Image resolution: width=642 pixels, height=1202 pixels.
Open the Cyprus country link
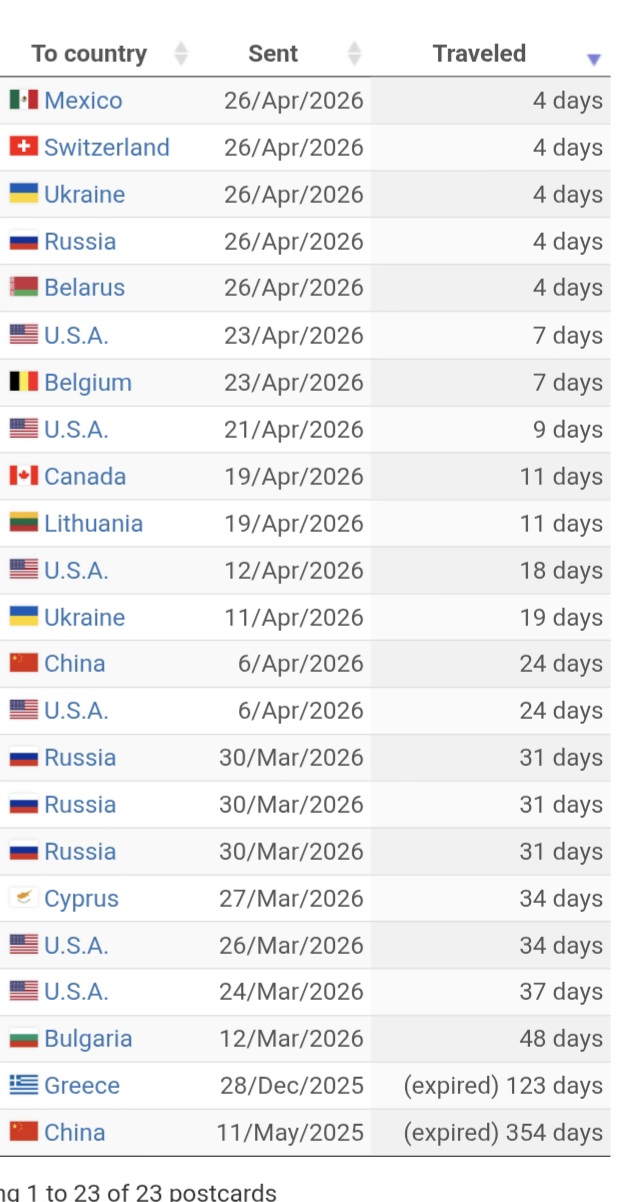tap(82, 898)
